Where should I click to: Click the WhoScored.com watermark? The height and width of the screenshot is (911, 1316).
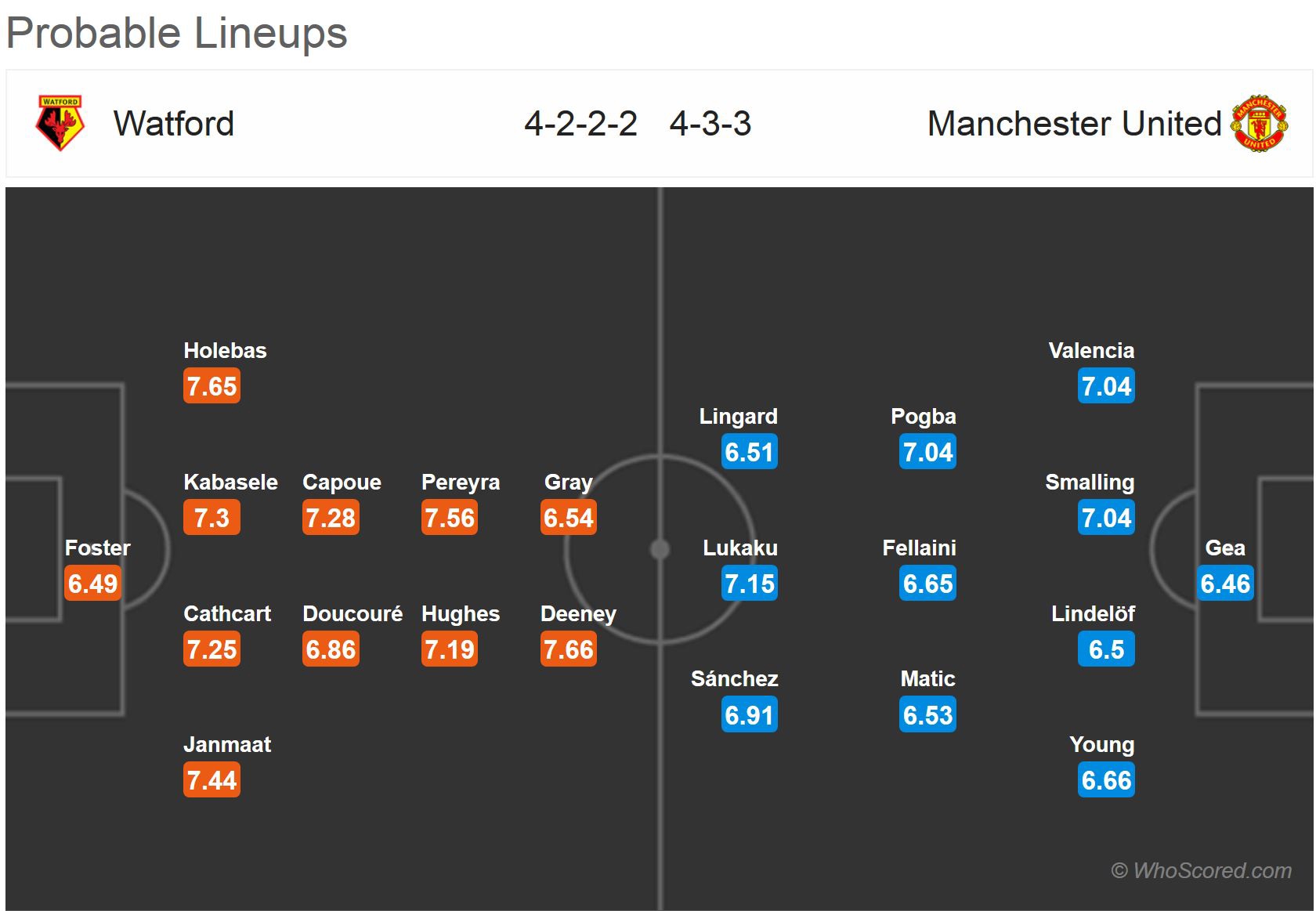pyautogui.click(x=1201, y=870)
